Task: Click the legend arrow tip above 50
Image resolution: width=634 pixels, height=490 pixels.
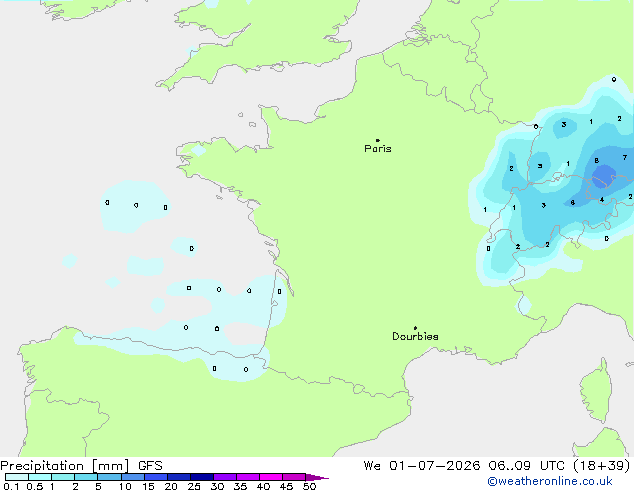Action: pos(317,477)
